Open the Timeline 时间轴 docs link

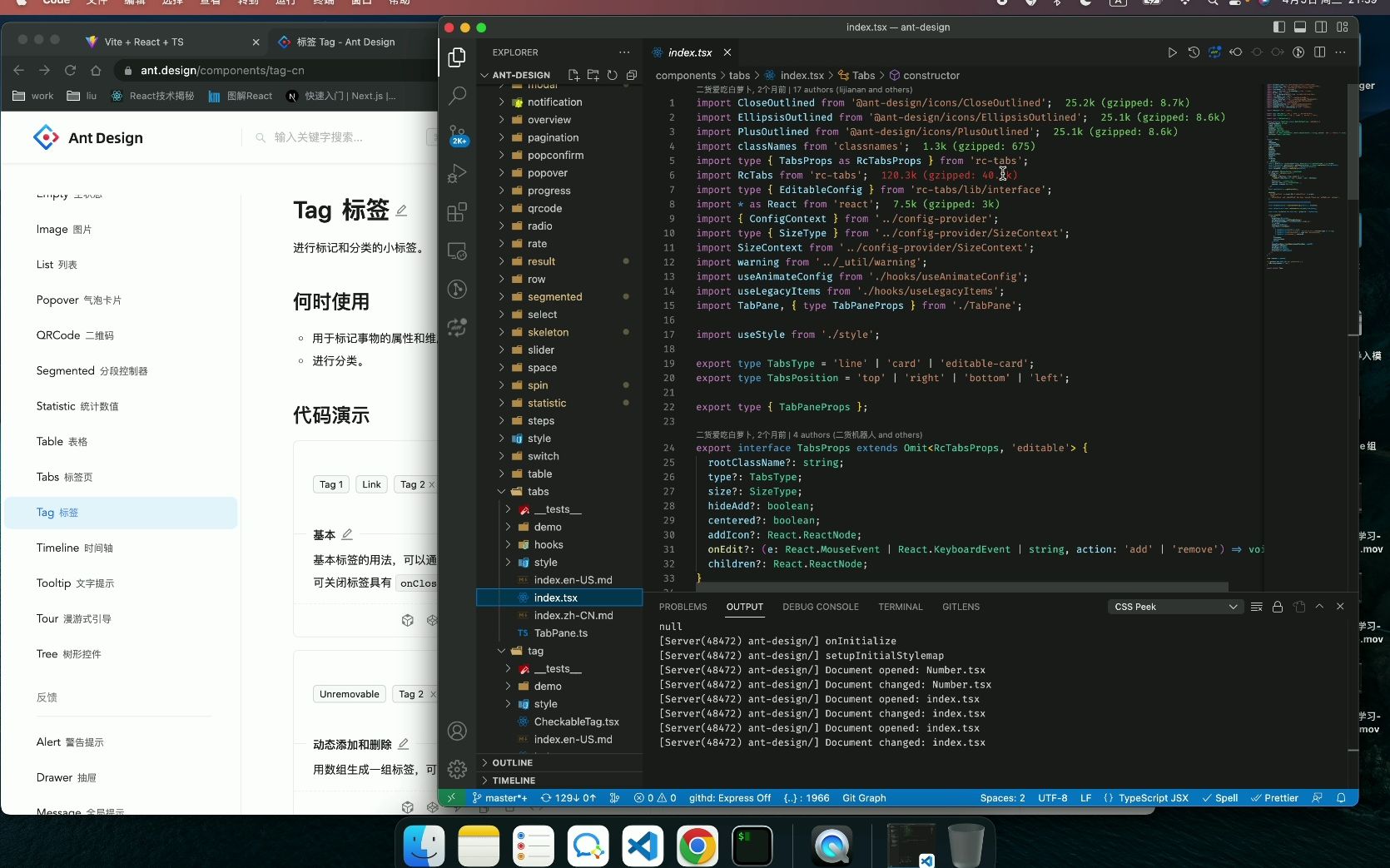point(74,548)
